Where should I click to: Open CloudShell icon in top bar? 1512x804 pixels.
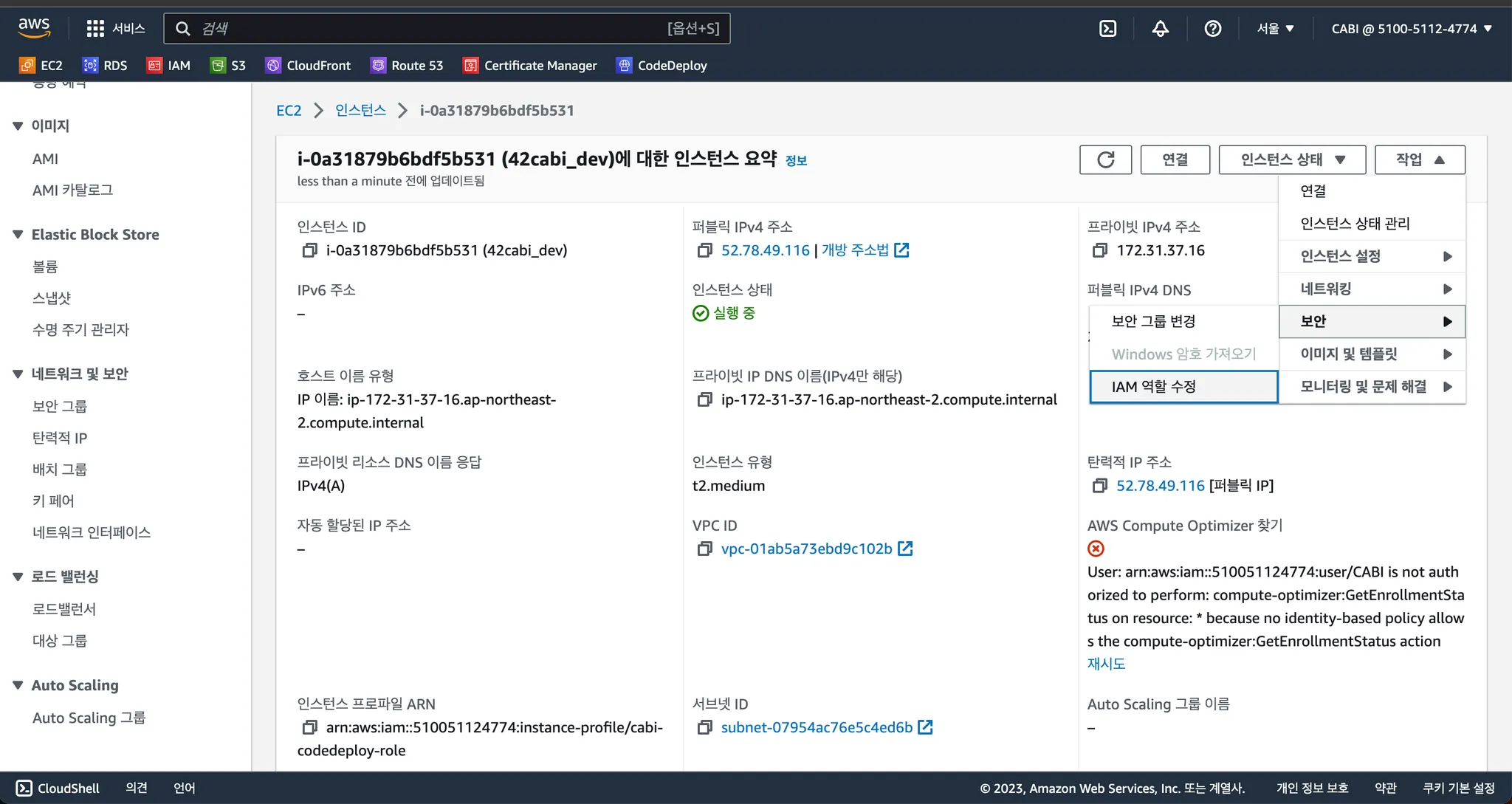tap(1107, 29)
